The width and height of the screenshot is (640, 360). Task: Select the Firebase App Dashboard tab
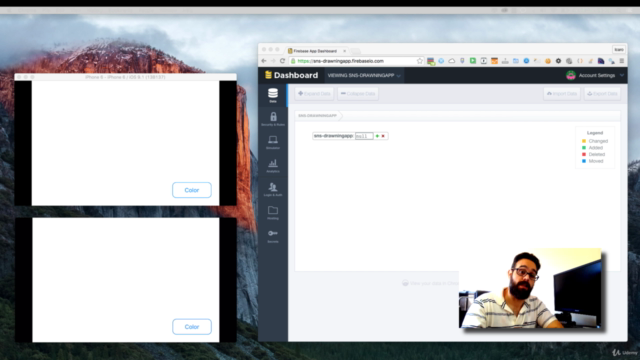pos(315,51)
